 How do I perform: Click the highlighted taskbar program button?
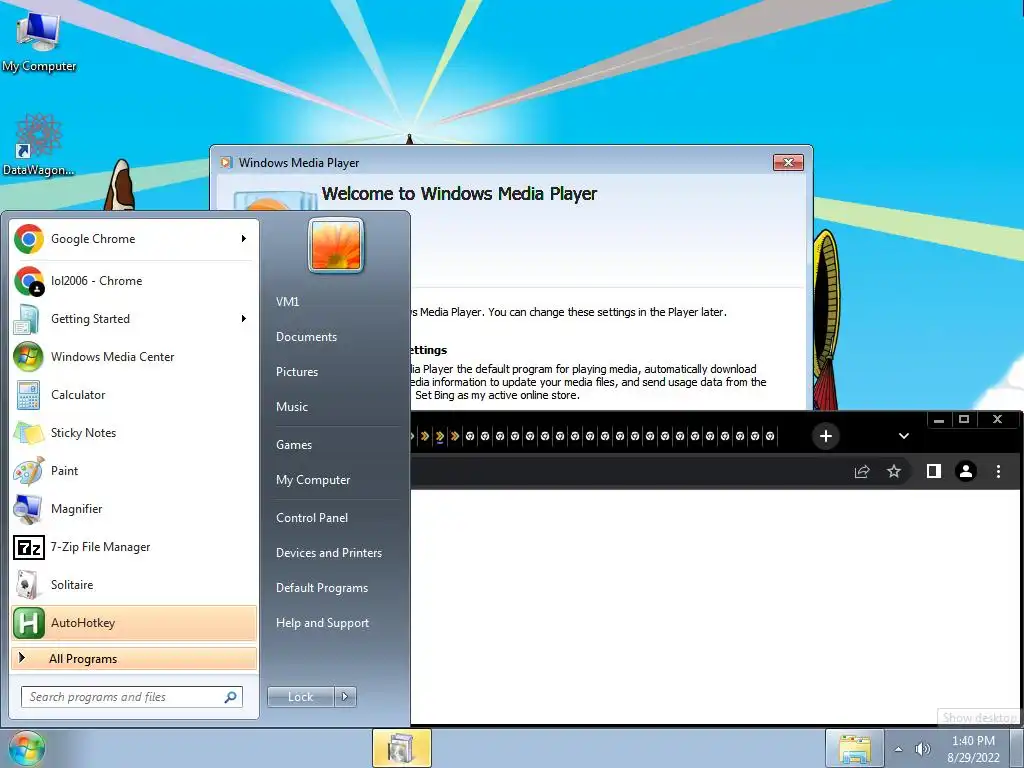click(x=402, y=748)
